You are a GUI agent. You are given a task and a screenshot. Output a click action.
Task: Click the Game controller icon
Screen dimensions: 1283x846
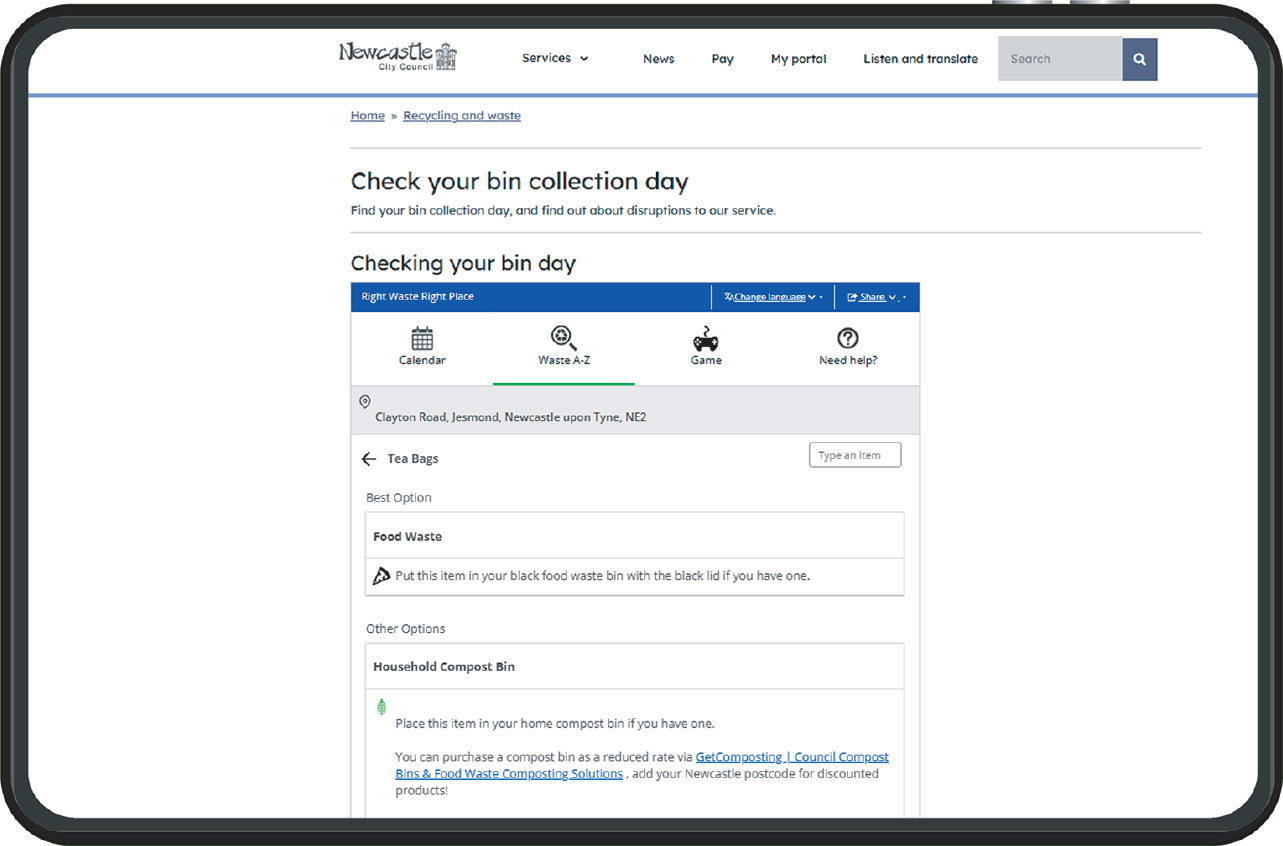pyautogui.click(x=705, y=338)
